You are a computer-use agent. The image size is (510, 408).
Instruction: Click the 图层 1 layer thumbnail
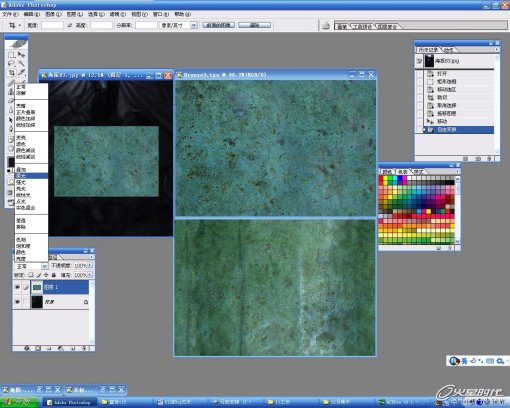[37, 287]
